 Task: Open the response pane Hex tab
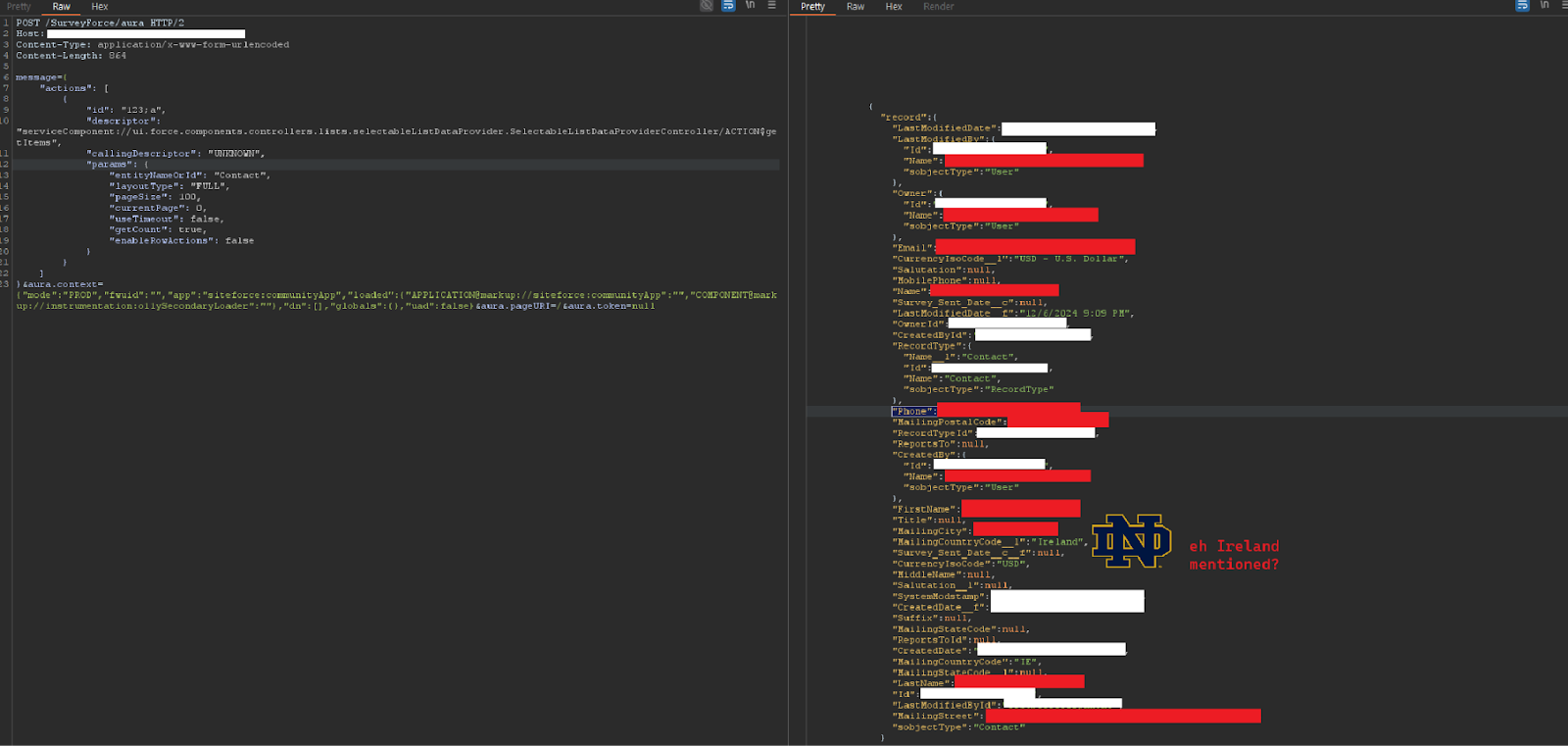pos(894,7)
